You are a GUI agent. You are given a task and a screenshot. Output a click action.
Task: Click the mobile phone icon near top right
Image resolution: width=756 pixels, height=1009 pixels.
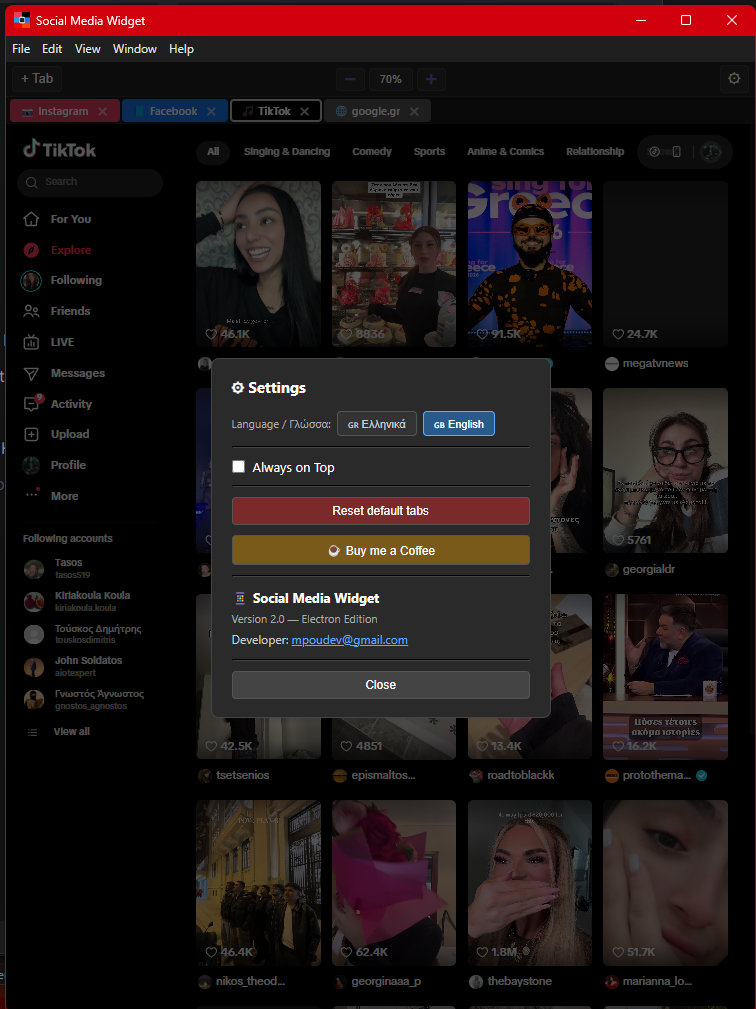pos(676,152)
